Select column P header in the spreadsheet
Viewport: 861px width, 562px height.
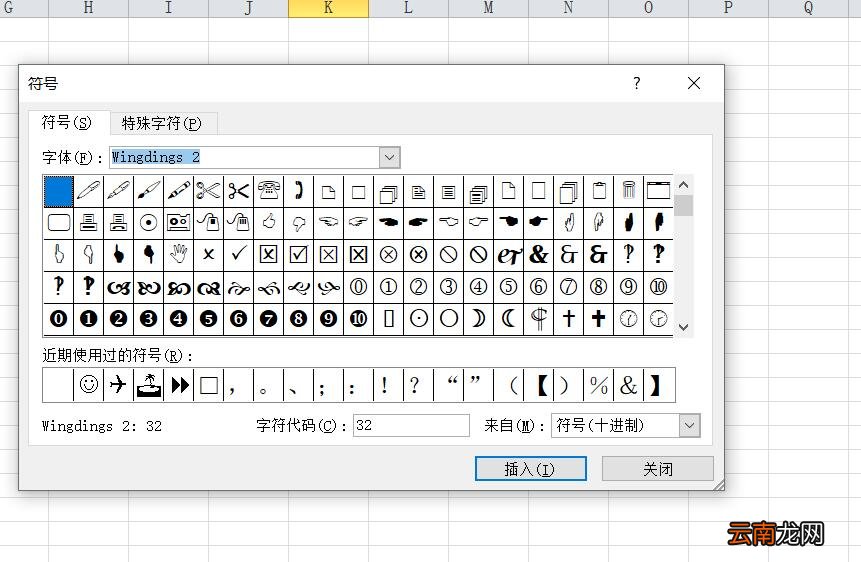tap(728, 8)
